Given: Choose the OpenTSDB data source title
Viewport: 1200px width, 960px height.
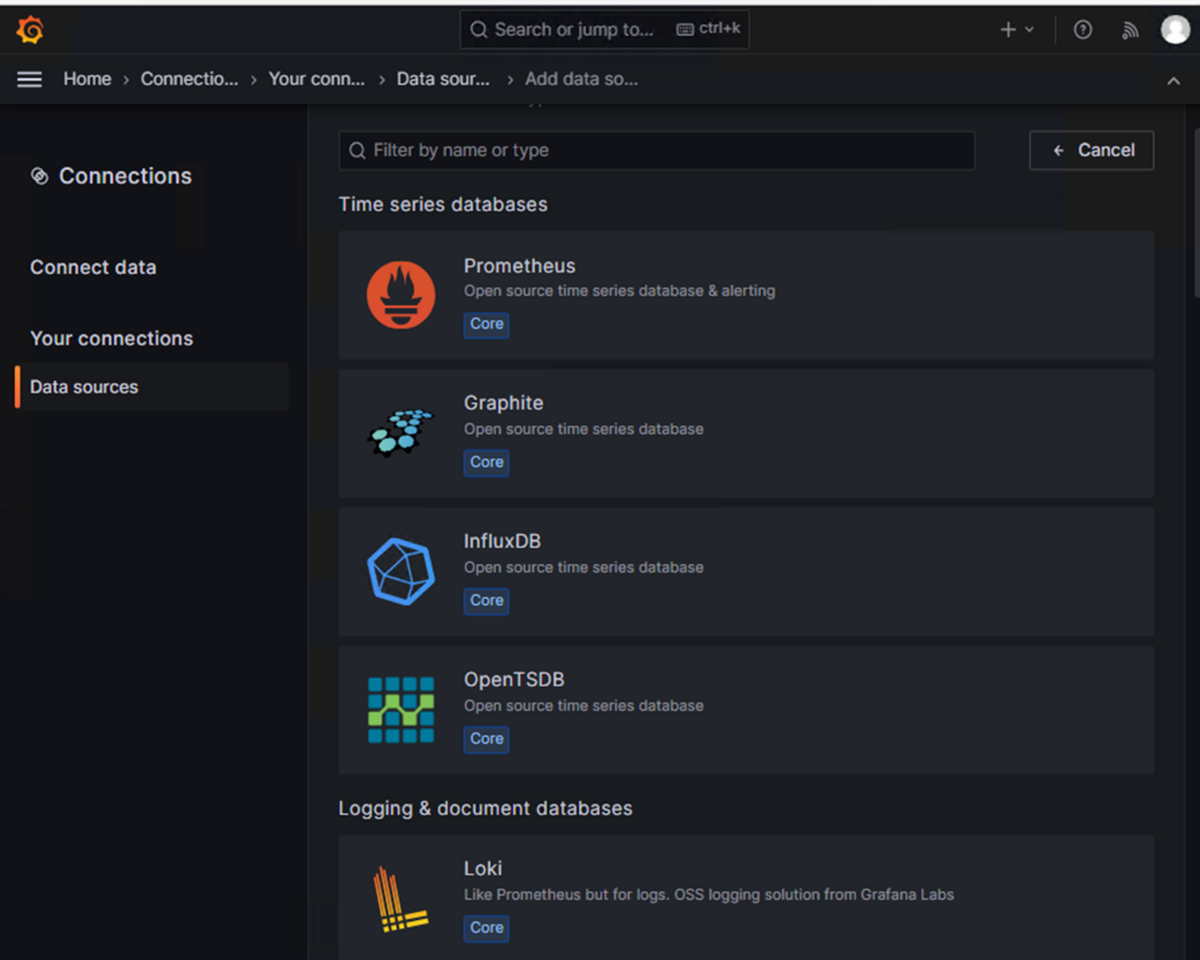Looking at the screenshot, I should click(514, 679).
